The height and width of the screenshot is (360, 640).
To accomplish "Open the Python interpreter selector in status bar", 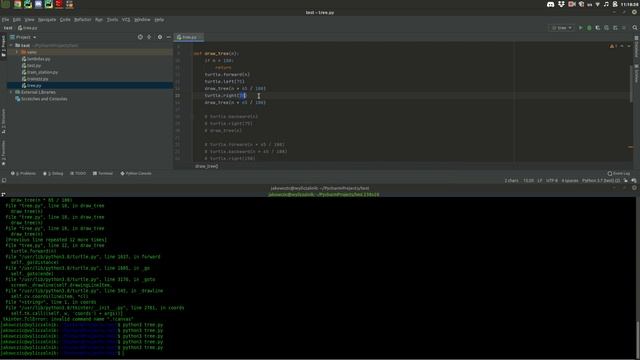I will (x=601, y=180).
